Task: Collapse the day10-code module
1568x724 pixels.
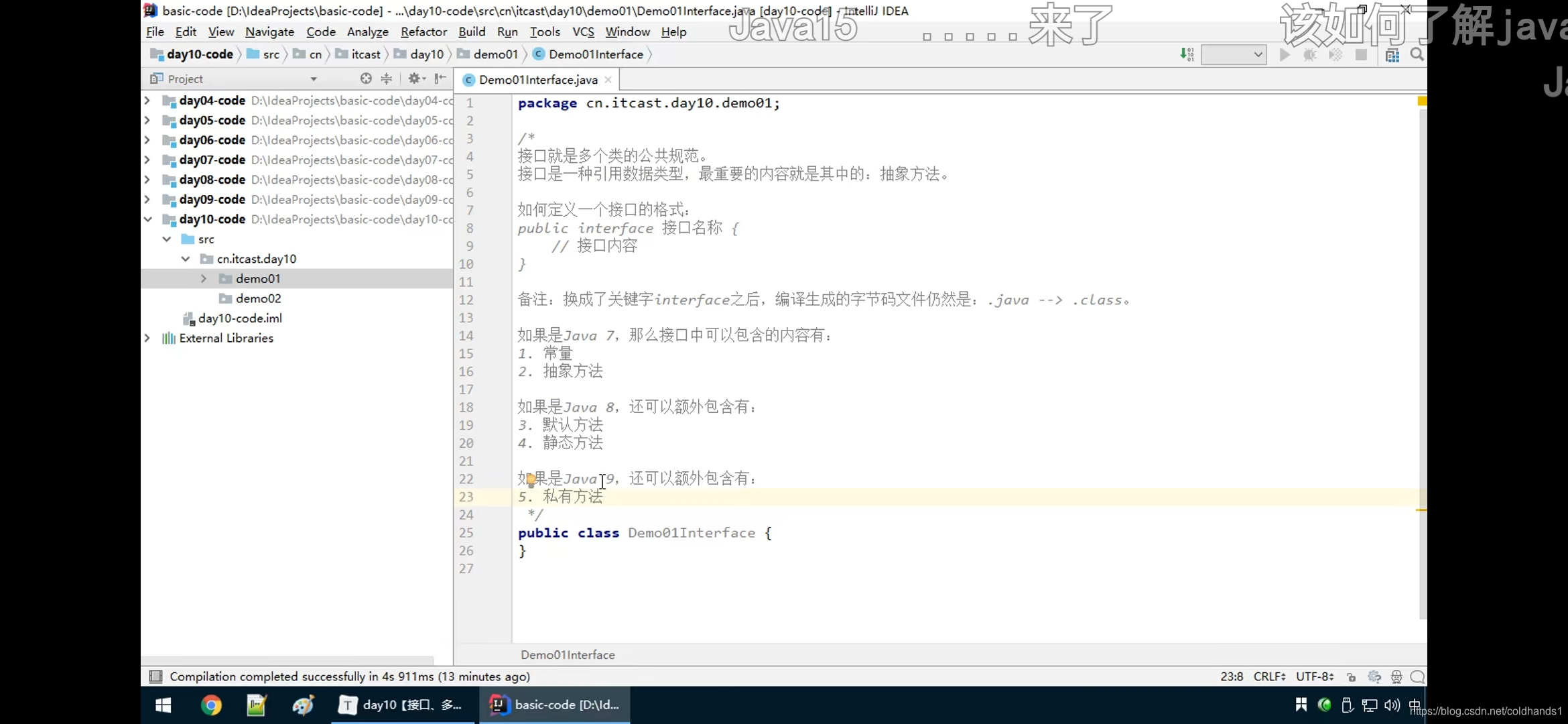Action: 147,219
